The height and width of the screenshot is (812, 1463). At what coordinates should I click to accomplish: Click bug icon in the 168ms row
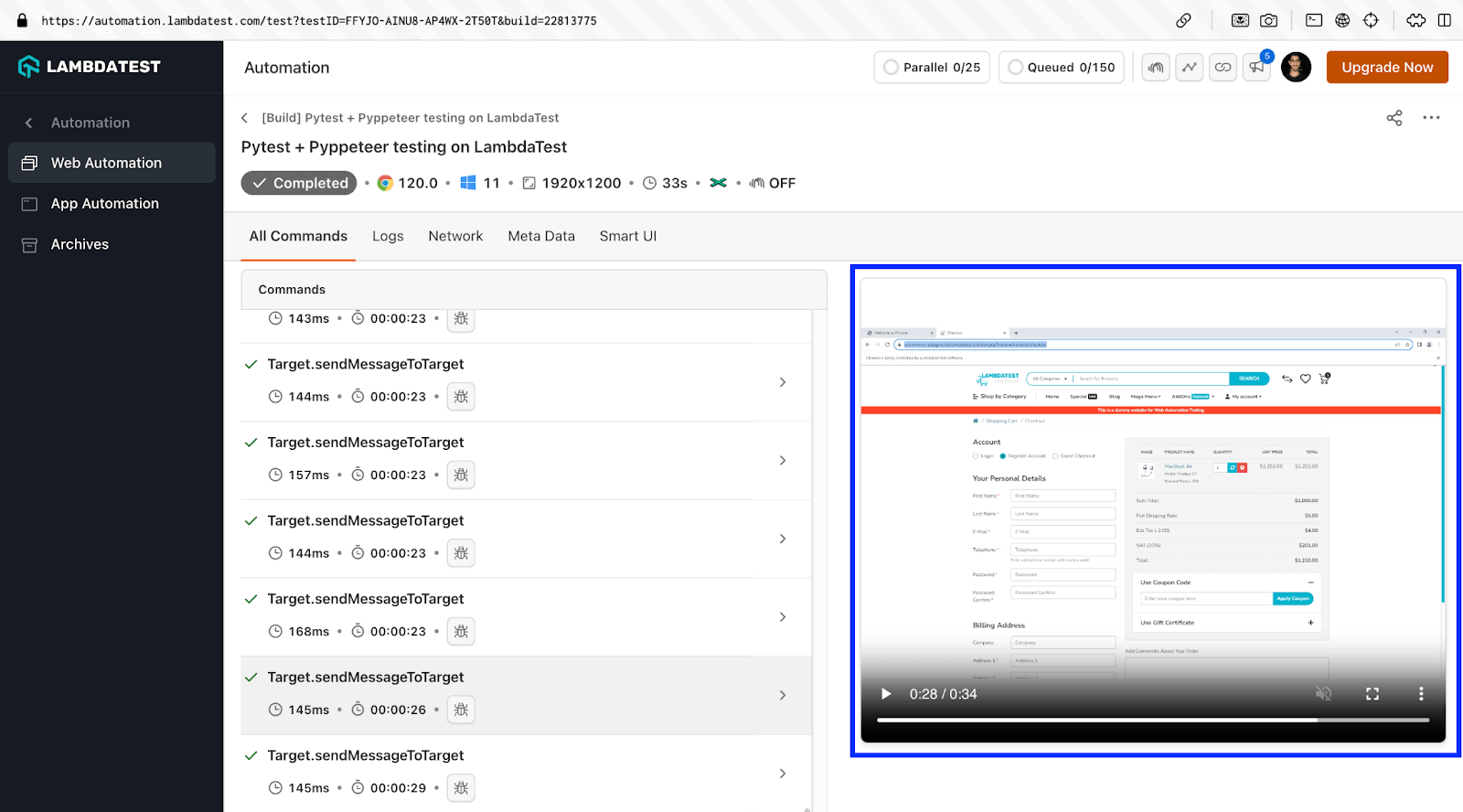(x=461, y=631)
